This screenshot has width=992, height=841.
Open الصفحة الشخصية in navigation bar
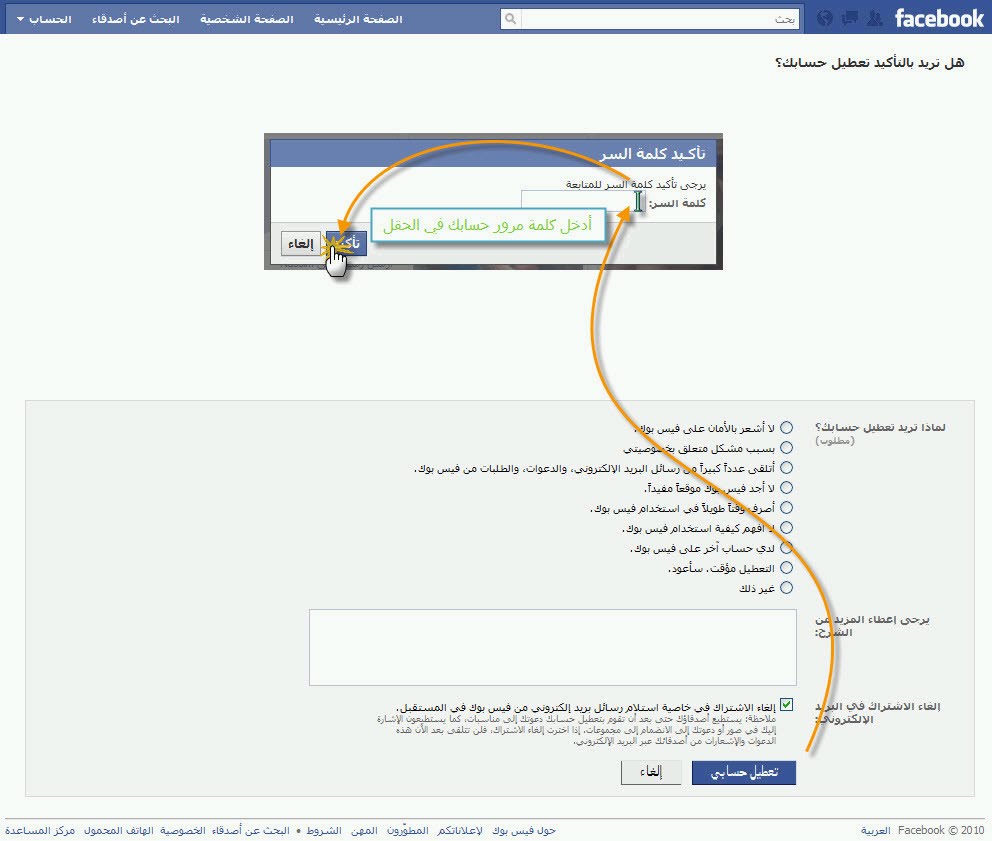(x=247, y=20)
